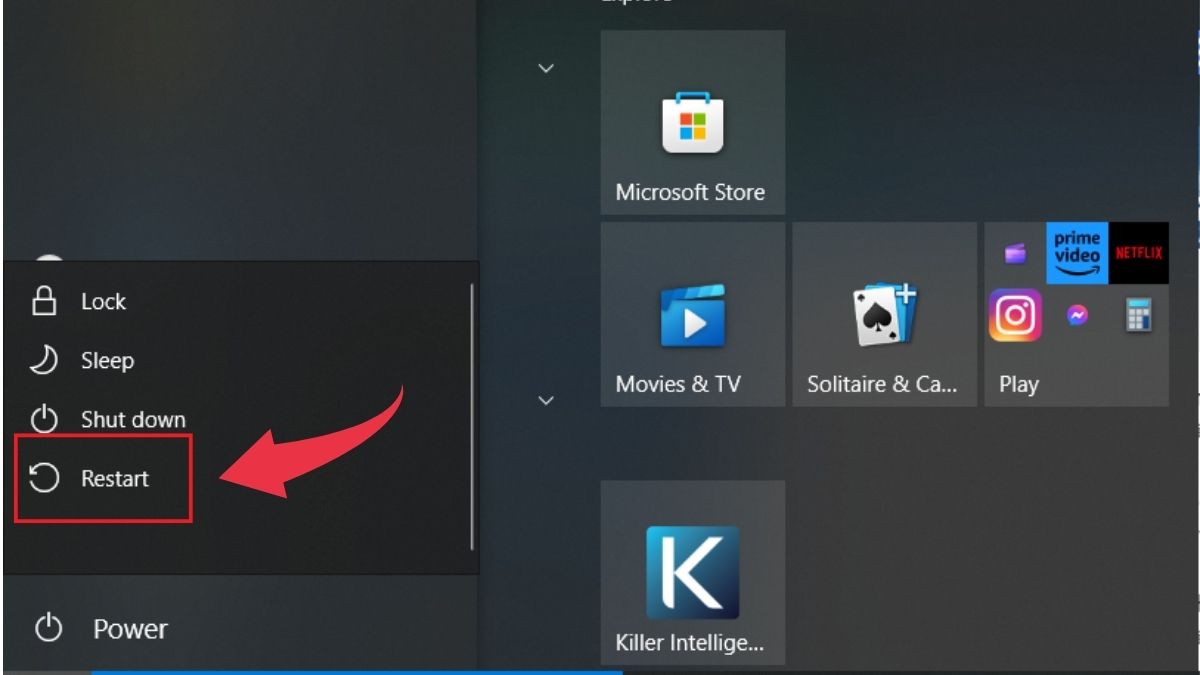Click the Instagram icon in Play folder
Image resolution: width=1200 pixels, height=675 pixels.
tap(1015, 316)
